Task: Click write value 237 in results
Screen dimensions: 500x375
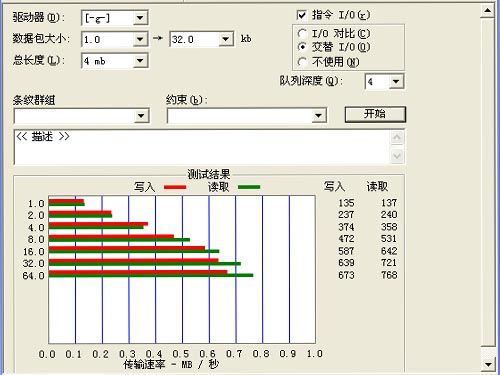Action: click(x=346, y=215)
